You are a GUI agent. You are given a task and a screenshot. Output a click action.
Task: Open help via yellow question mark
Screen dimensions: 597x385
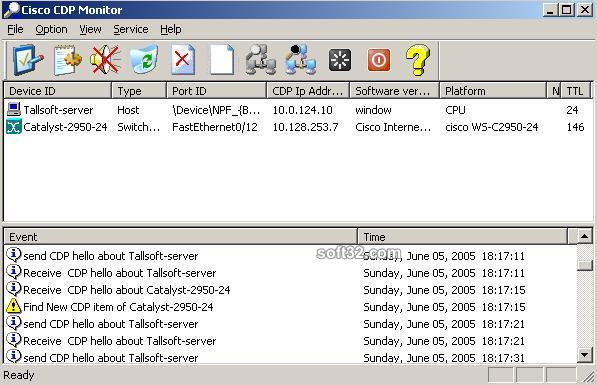tap(418, 60)
